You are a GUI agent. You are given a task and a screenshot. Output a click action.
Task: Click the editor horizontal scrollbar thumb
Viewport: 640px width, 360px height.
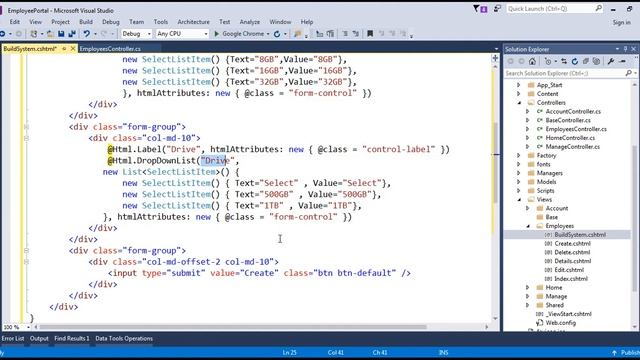pos(233,327)
